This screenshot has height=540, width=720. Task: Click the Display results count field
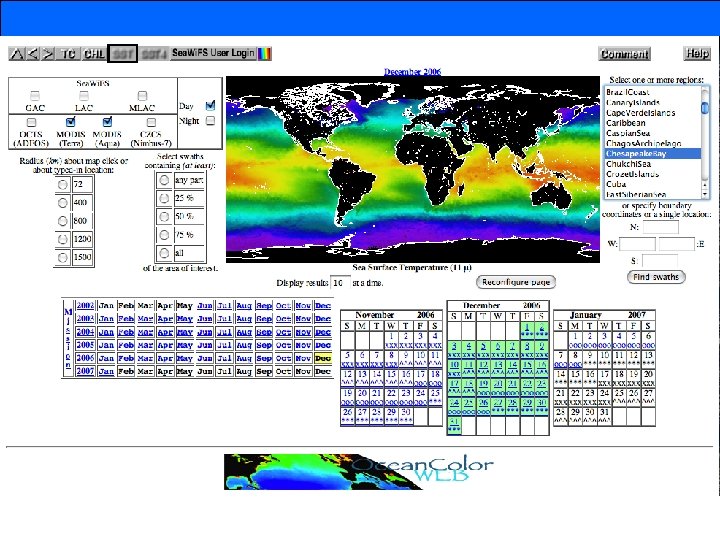pos(341,283)
